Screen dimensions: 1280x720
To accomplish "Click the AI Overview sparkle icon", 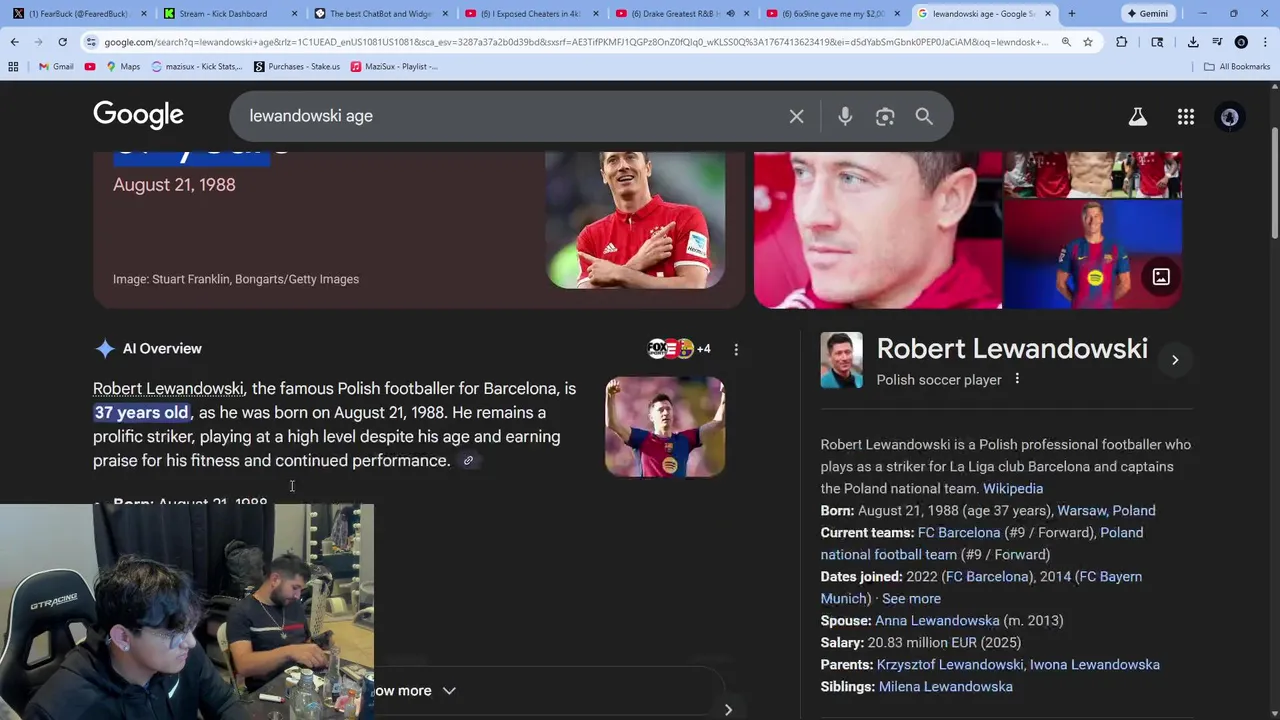I will pos(105,349).
